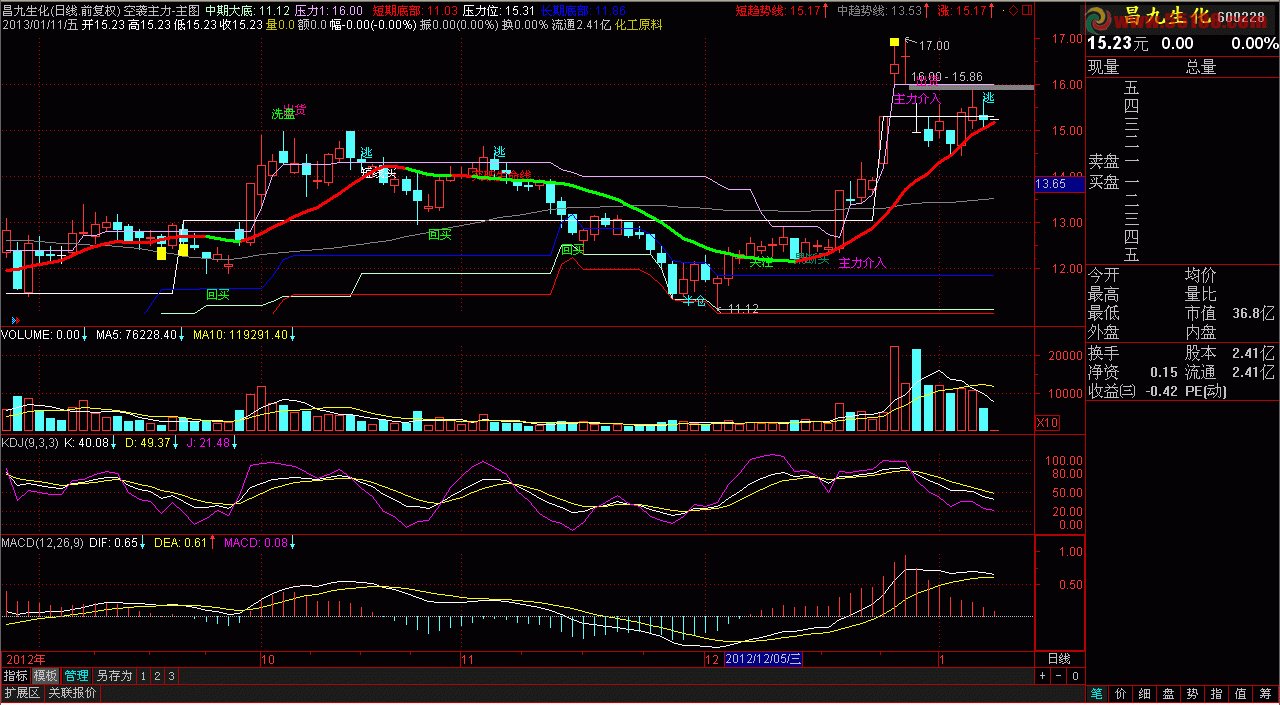Show the 值 value tab

(x=1241, y=693)
